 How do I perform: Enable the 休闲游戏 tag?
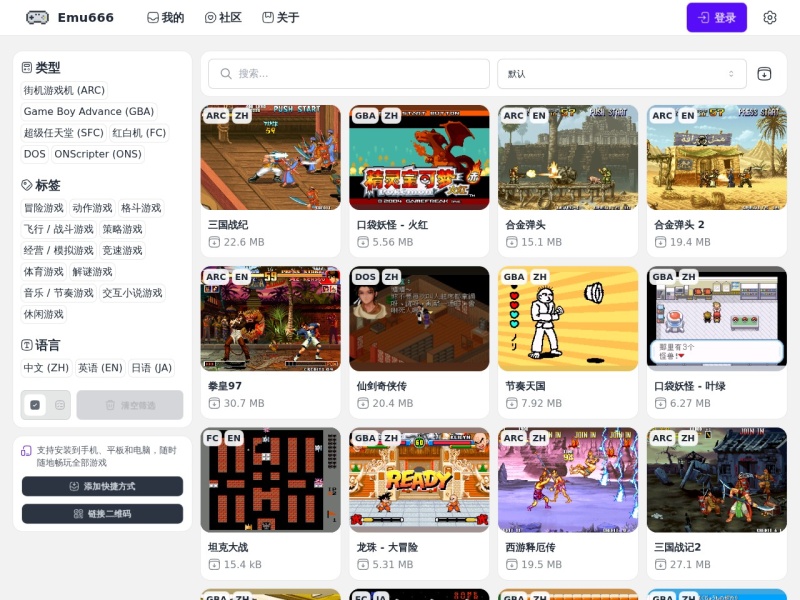[x=43, y=314]
